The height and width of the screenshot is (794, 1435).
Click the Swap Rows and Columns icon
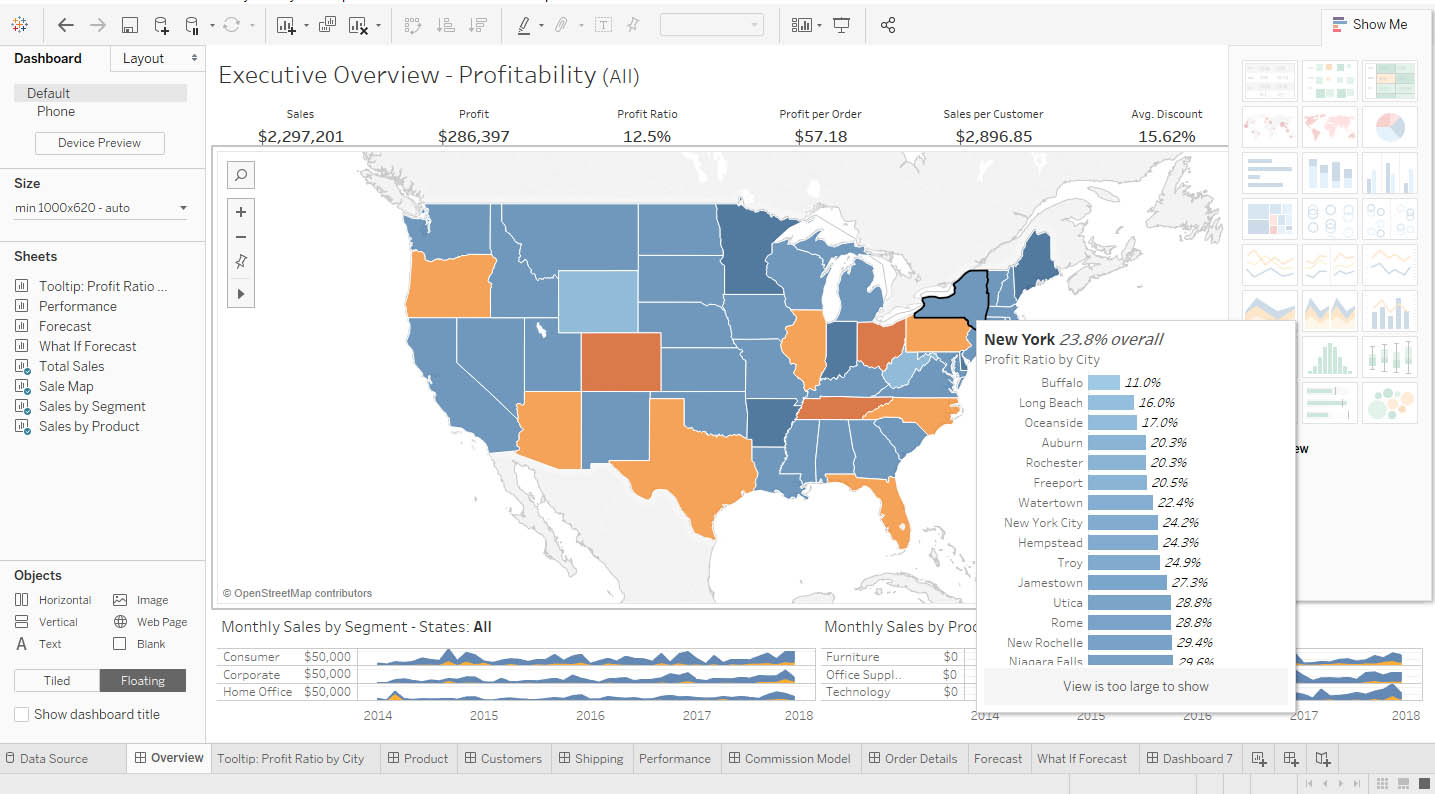pyautogui.click(x=413, y=25)
